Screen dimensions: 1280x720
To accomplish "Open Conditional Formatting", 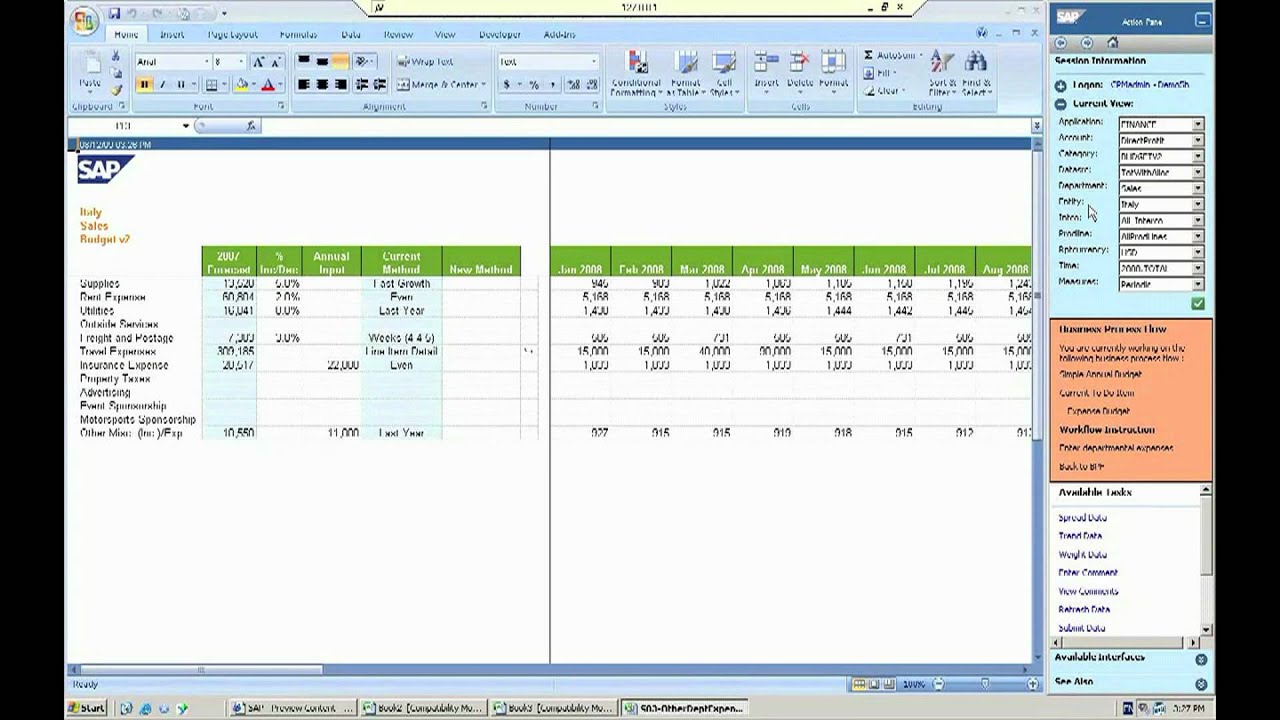I will 636,74.
